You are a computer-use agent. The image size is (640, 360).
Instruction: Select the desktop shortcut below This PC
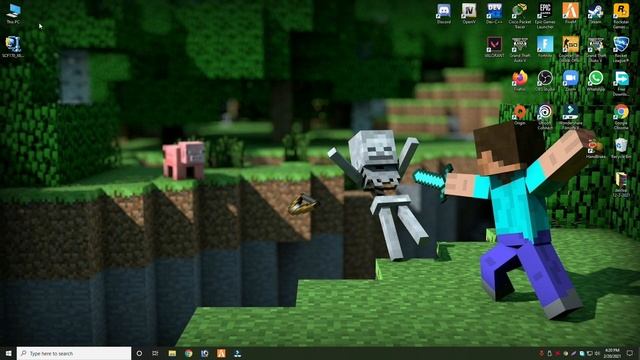pos(13,47)
